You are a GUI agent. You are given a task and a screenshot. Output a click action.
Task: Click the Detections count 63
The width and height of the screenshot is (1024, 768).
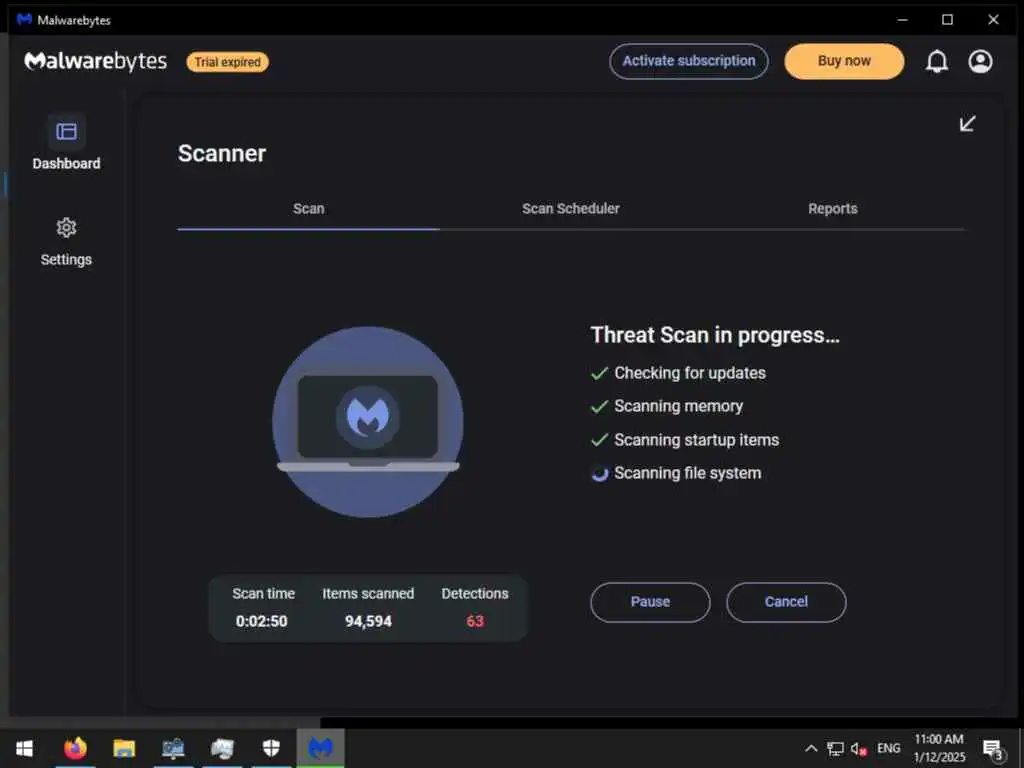point(475,621)
